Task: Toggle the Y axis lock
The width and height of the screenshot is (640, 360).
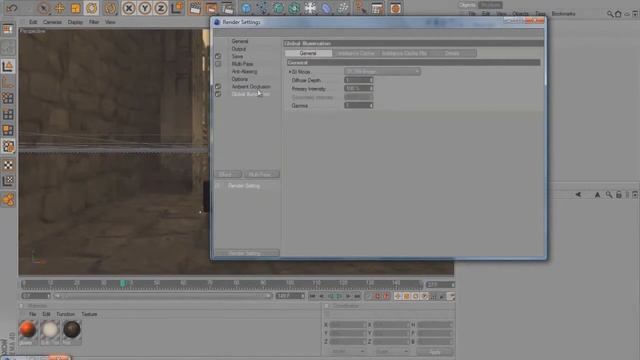Action: point(145,8)
